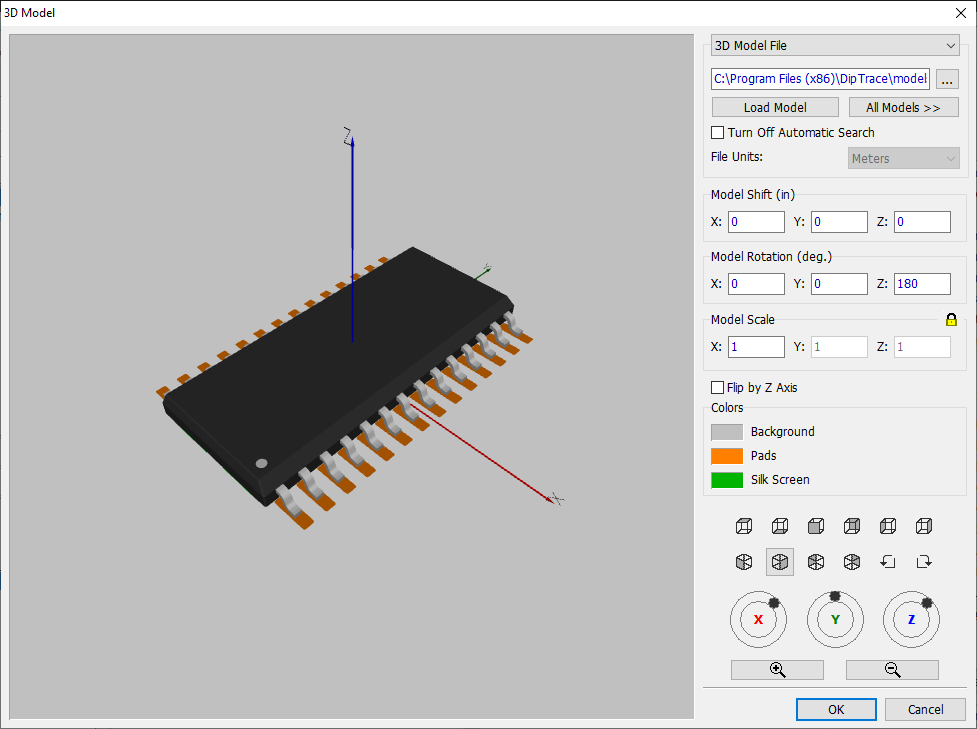Viewport: 977px width, 729px height.
Task: Select the left view cube icon
Action: [888, 526]
